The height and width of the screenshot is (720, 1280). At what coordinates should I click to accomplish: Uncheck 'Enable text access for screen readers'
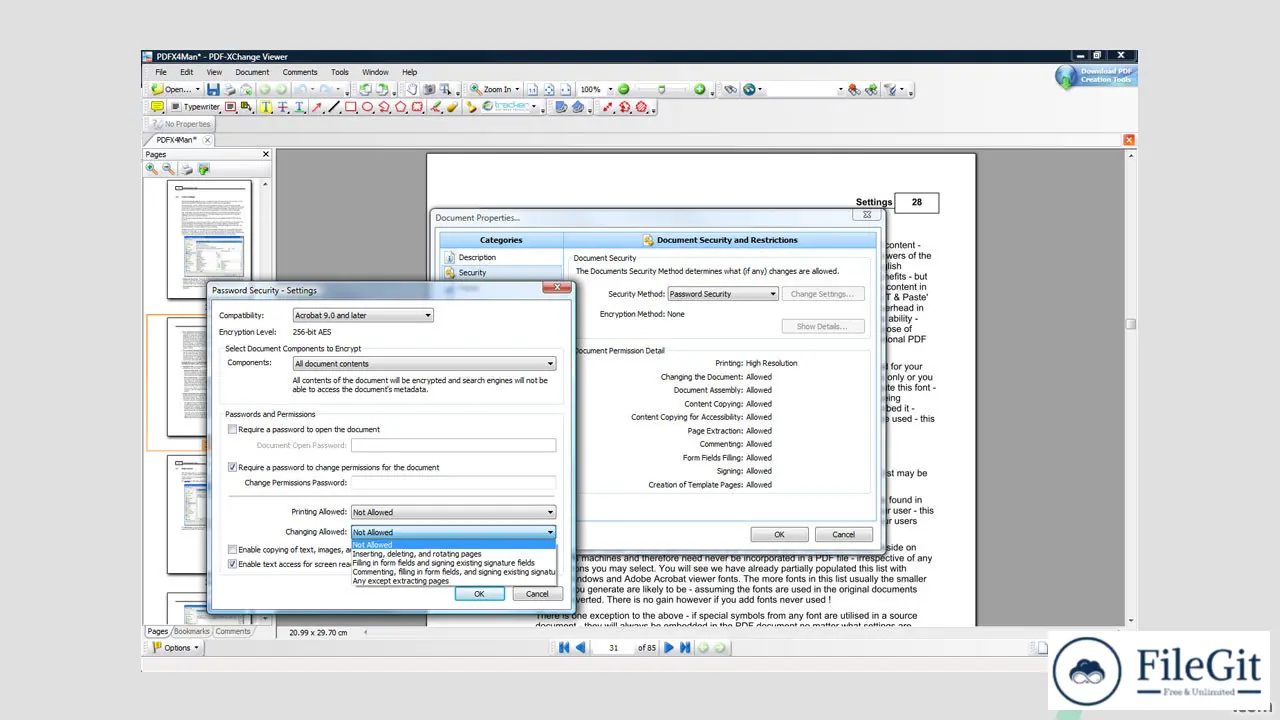coord(233,564)
